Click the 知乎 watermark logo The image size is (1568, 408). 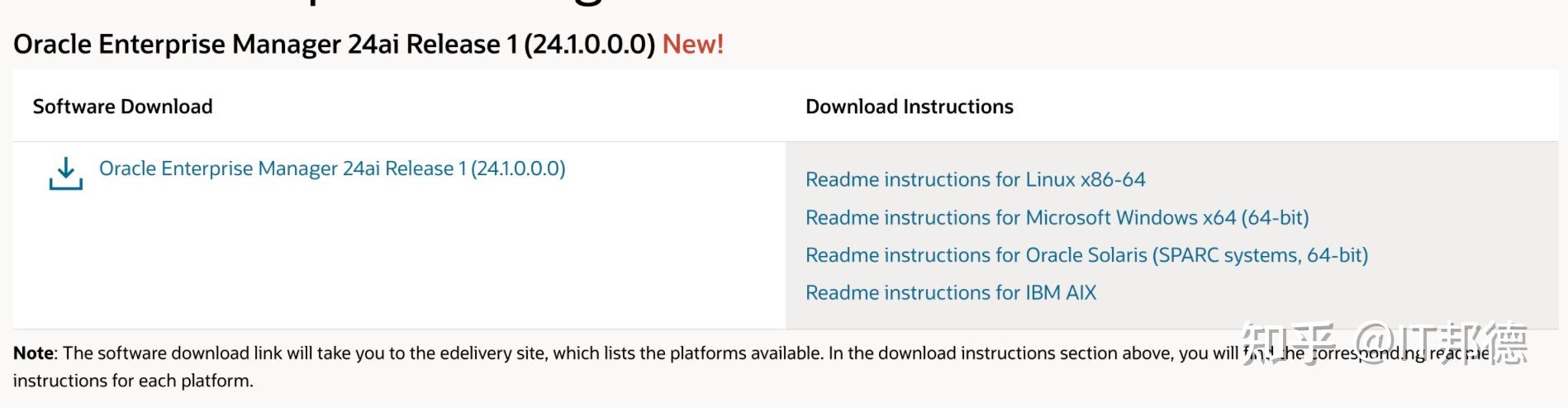pos(1287,344)
